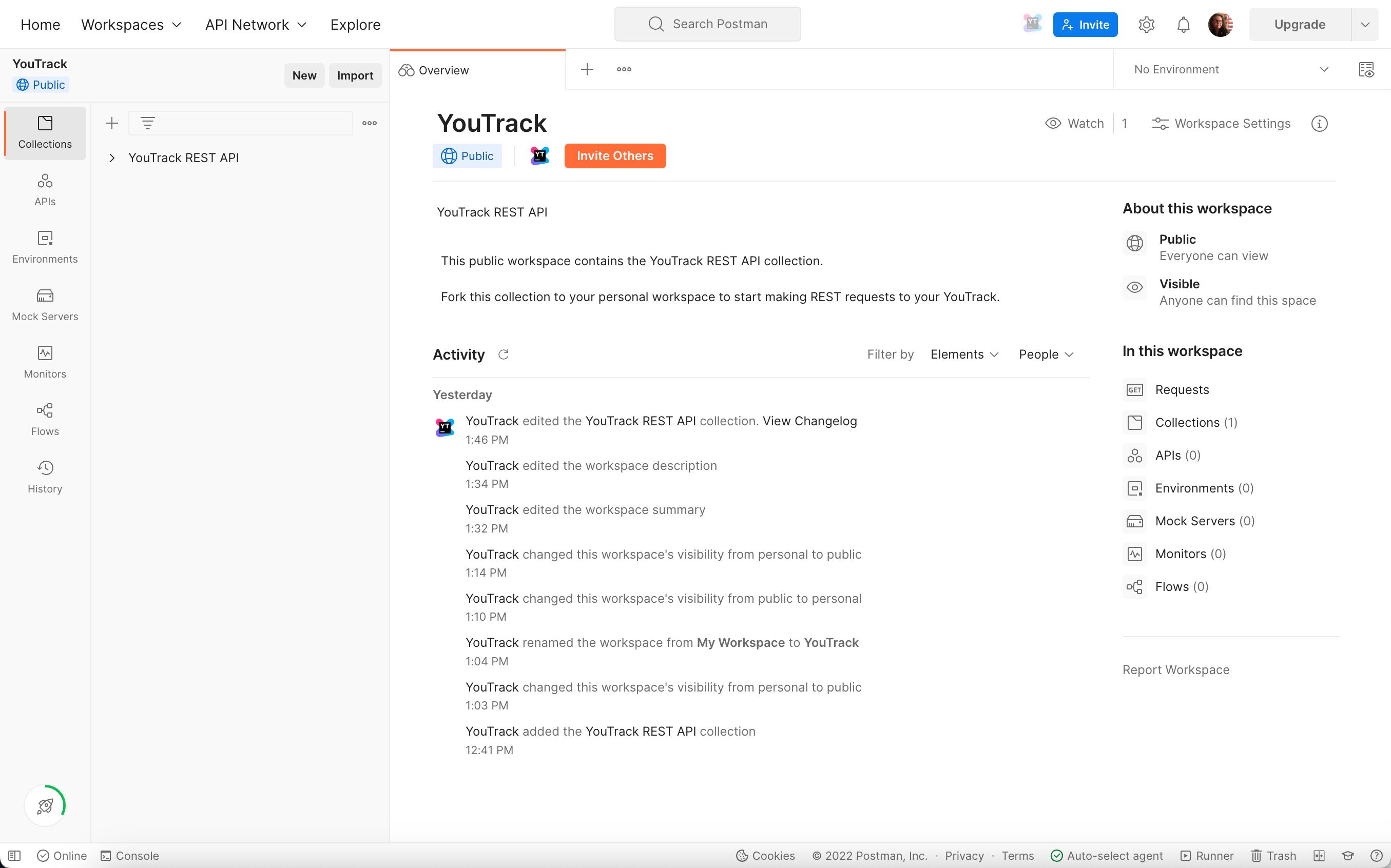
Task: Click the notification bell icon
Action: tap(1183, 24)
